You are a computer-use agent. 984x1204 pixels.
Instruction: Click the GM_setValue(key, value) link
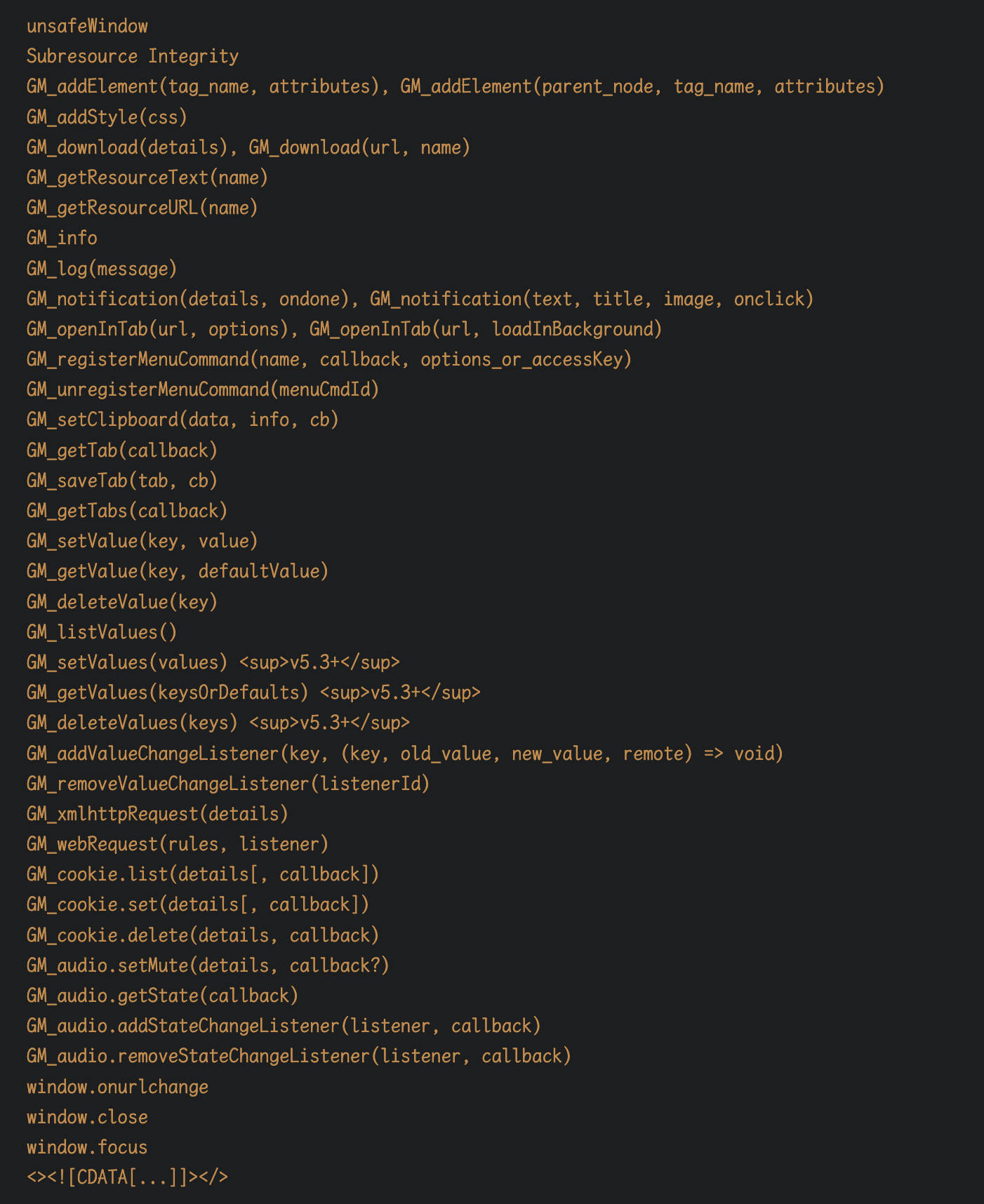click(x=142, y=542)
